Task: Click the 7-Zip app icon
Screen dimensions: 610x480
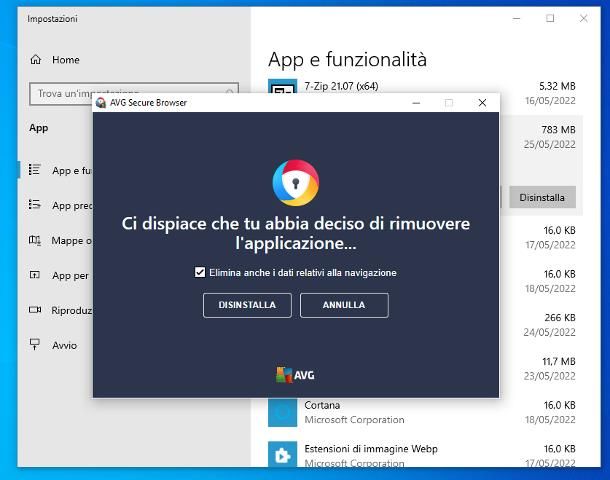Action: click(282, 86)
